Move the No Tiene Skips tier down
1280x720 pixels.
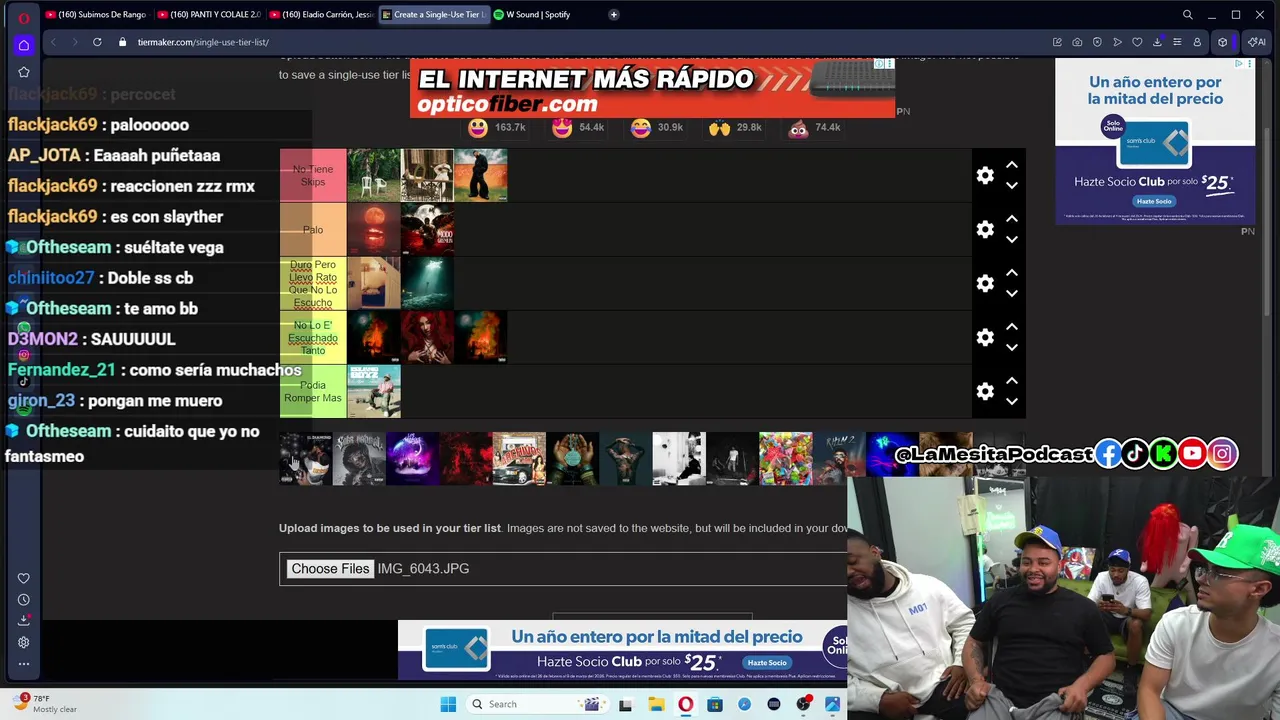(1011, 186)
